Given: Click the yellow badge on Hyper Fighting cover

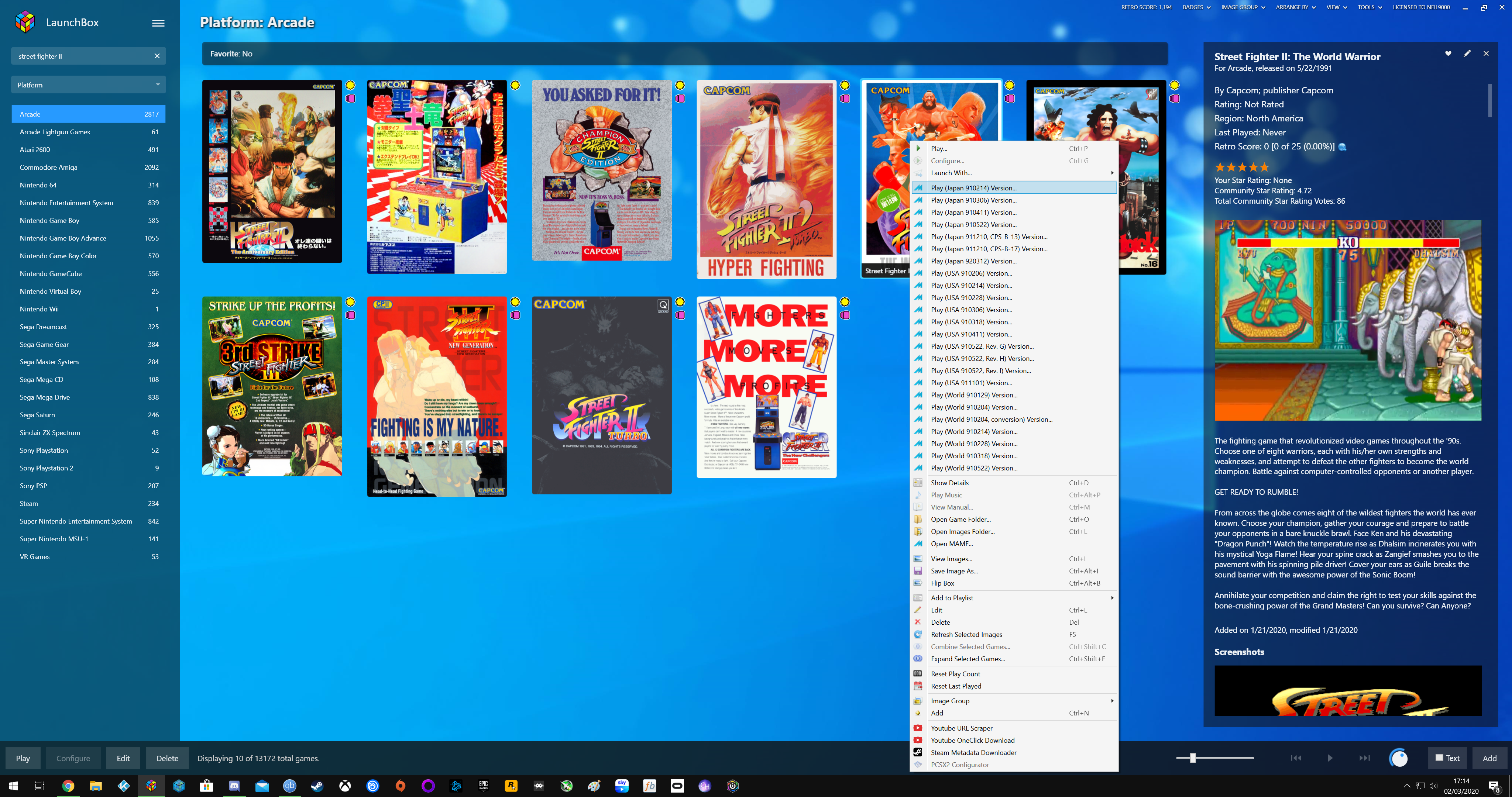Looking at the screenshot, I should [845, 86].
